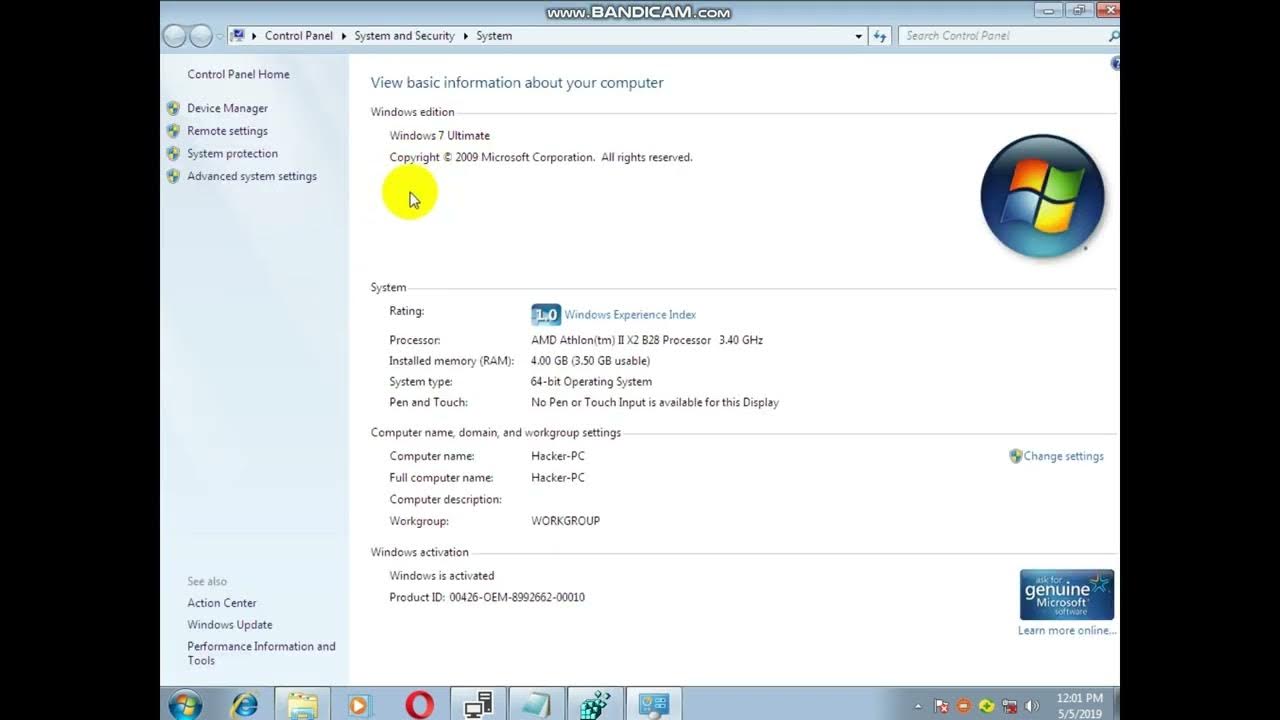Launch the Opera browser taskbar icon

(420, 705)
